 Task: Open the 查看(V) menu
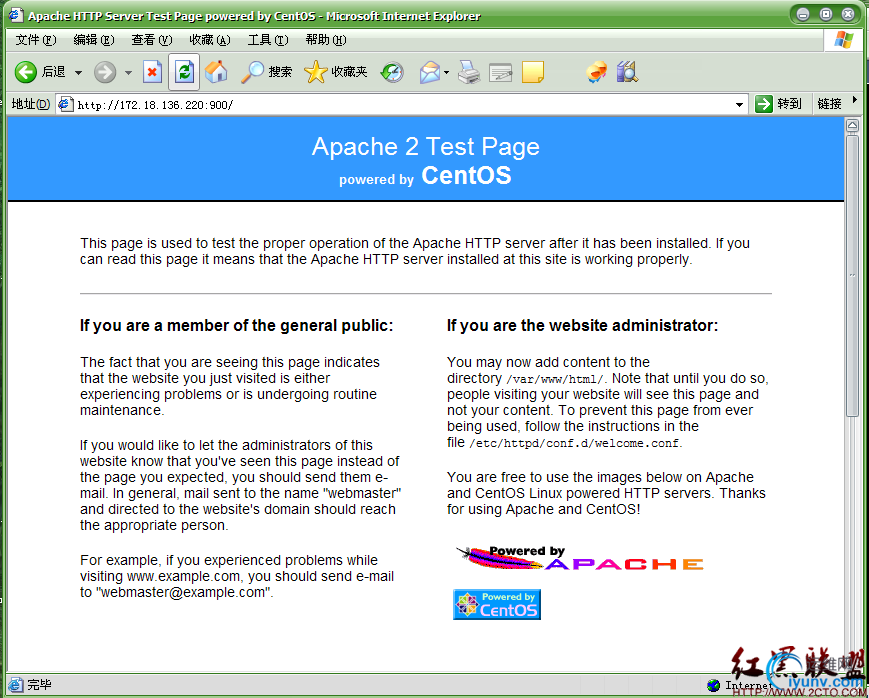[x=152, y=40]
